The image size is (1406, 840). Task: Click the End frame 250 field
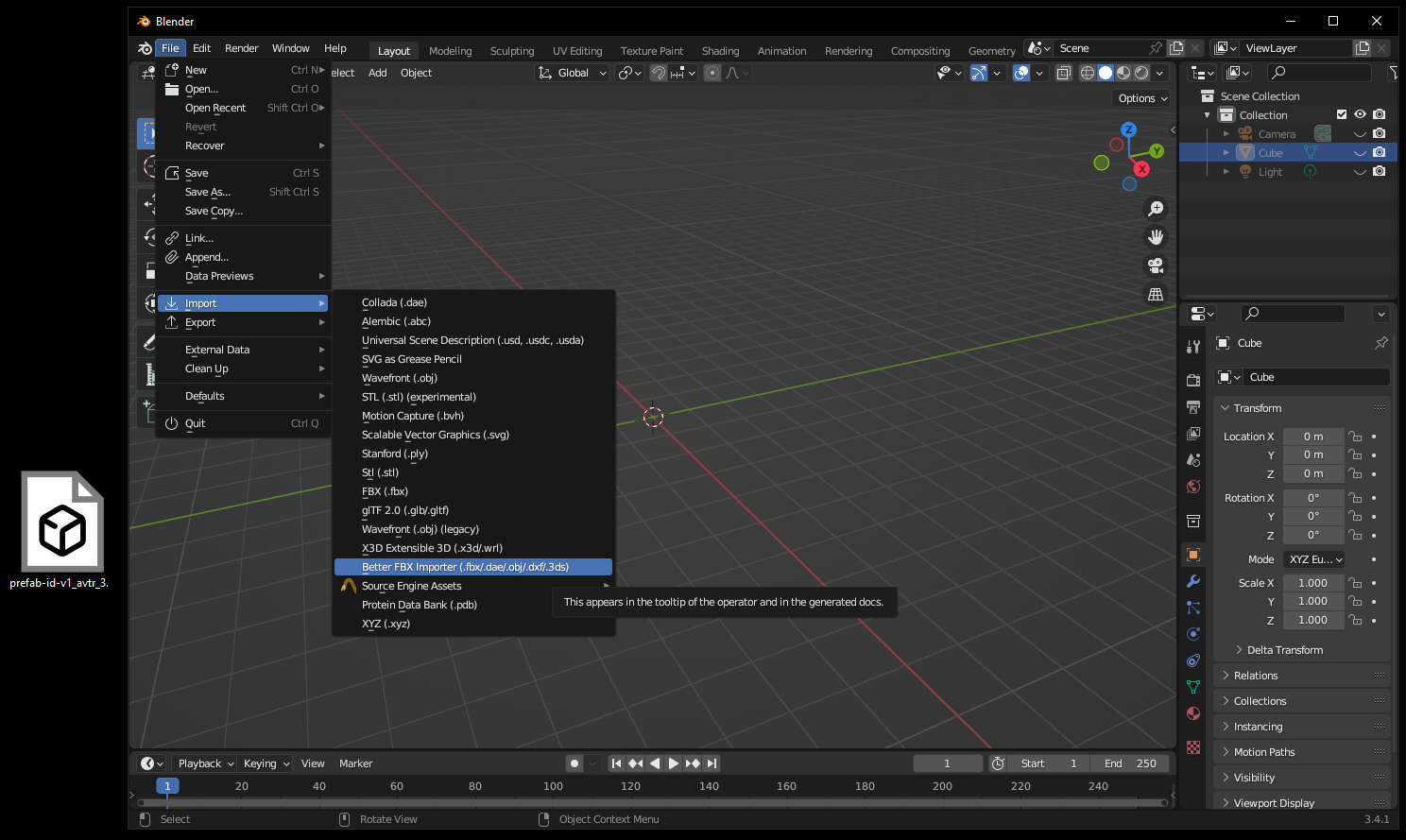1129,763
